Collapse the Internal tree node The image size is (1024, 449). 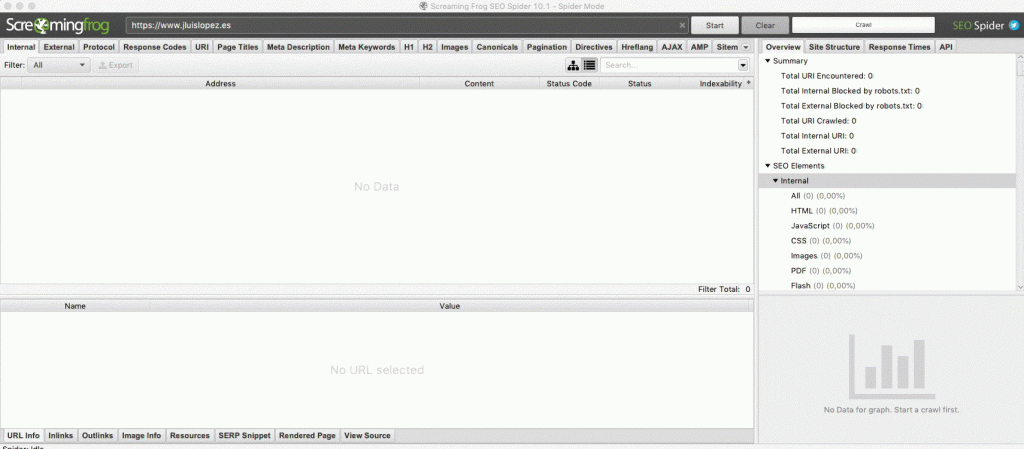(775, 180)
